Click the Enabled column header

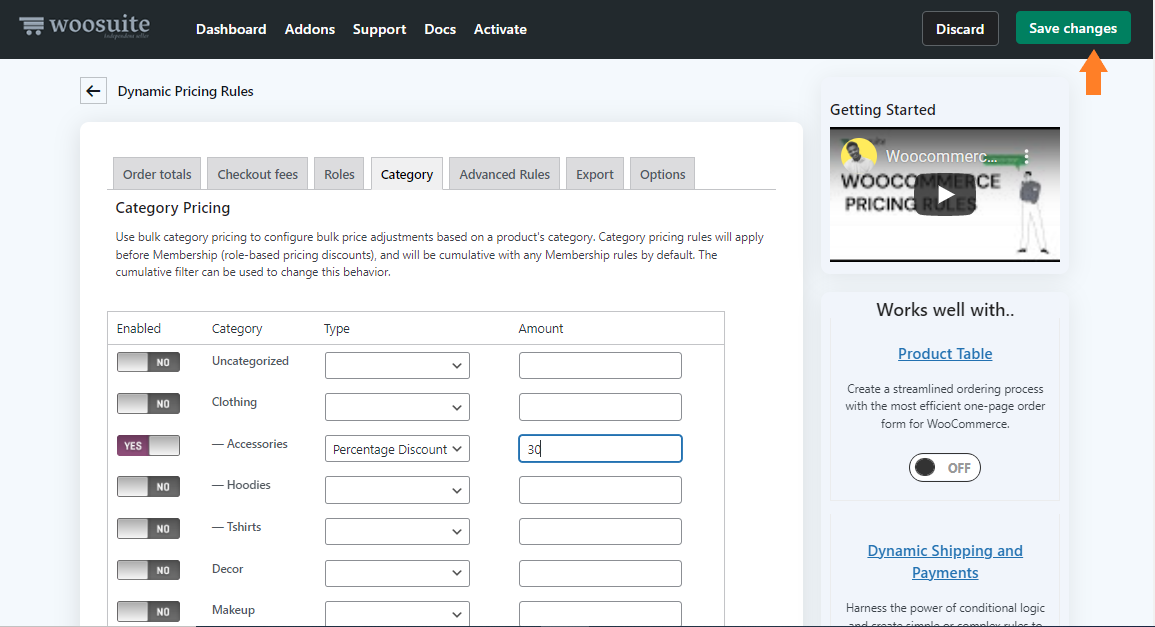coord(138,329)
